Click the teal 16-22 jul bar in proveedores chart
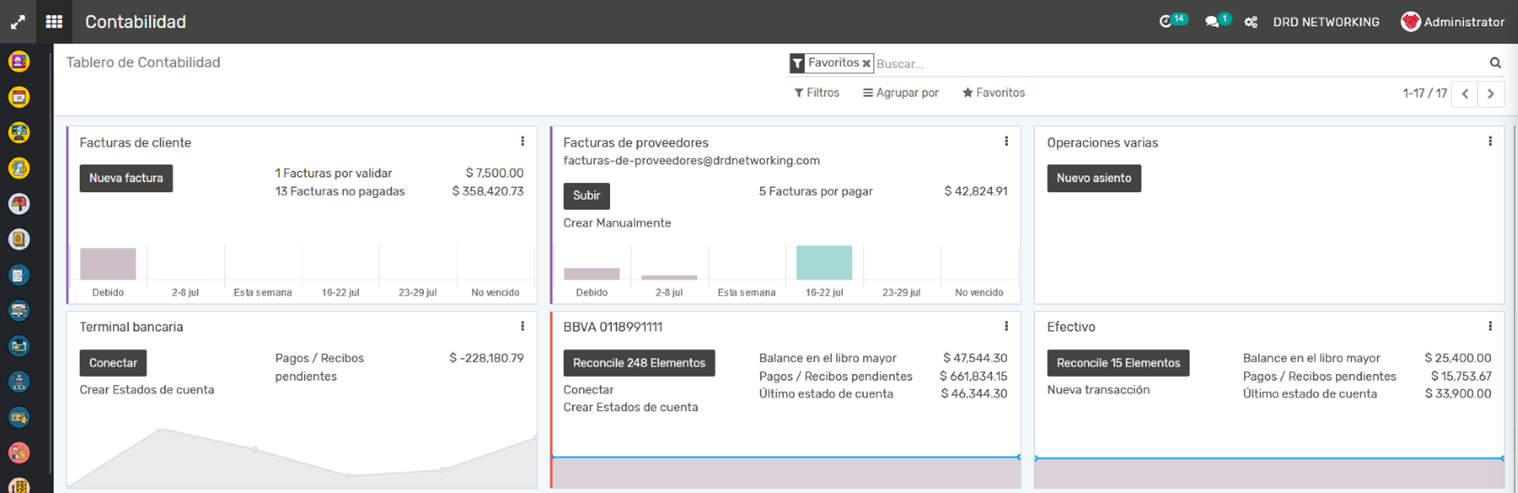The height and width of the screenshot is (493, 1518). tap(824, 263)
